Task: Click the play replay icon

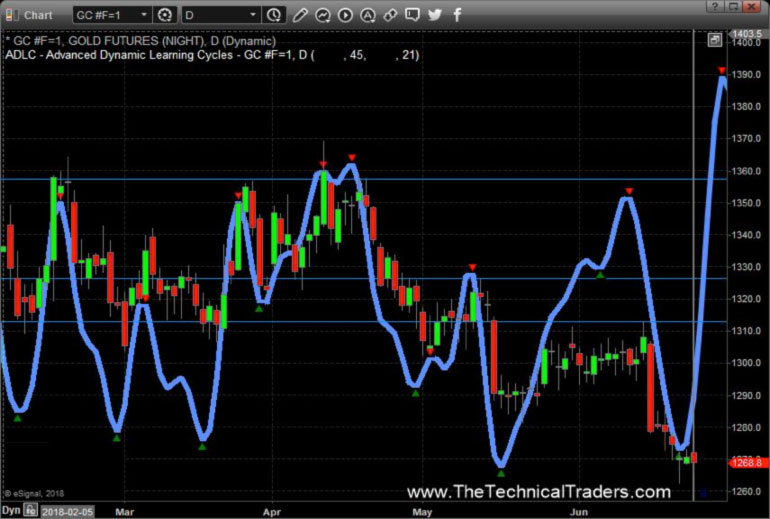Action: coord(345,15)
